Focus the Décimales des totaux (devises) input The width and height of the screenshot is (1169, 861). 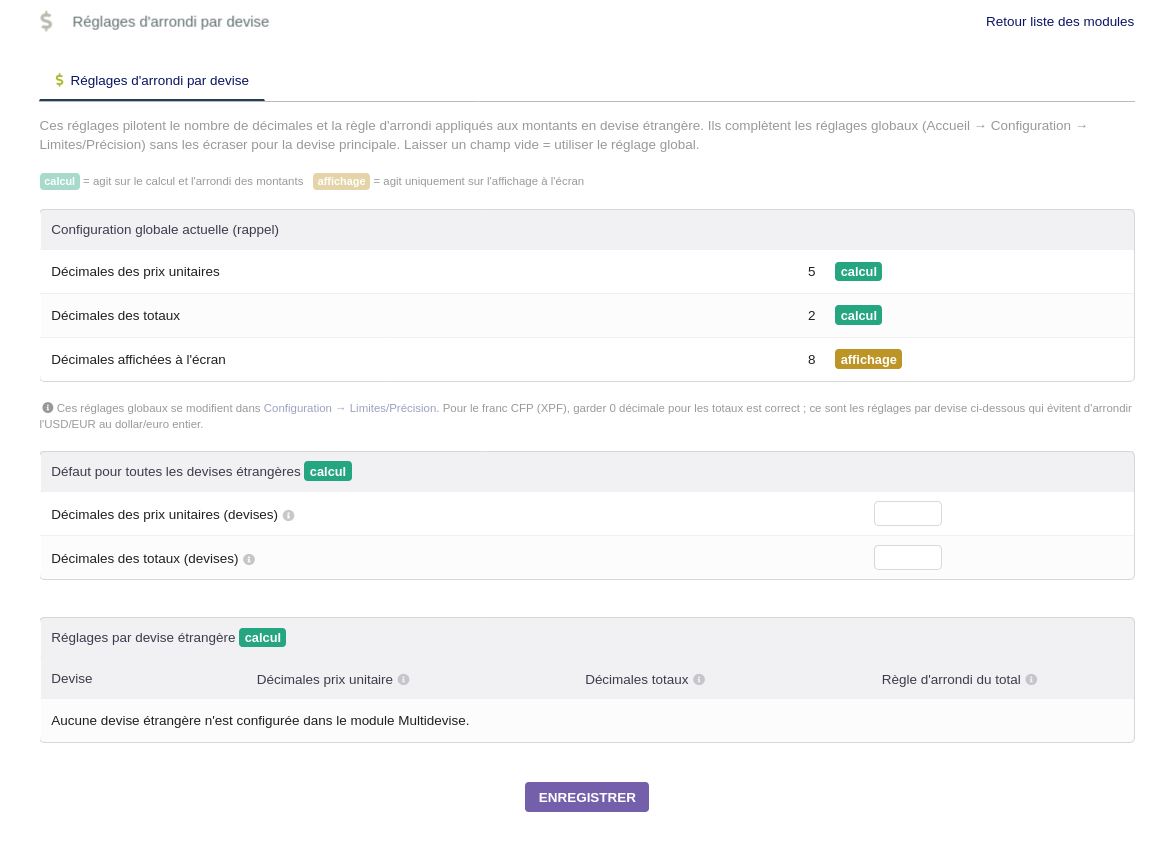coord(907,558)
